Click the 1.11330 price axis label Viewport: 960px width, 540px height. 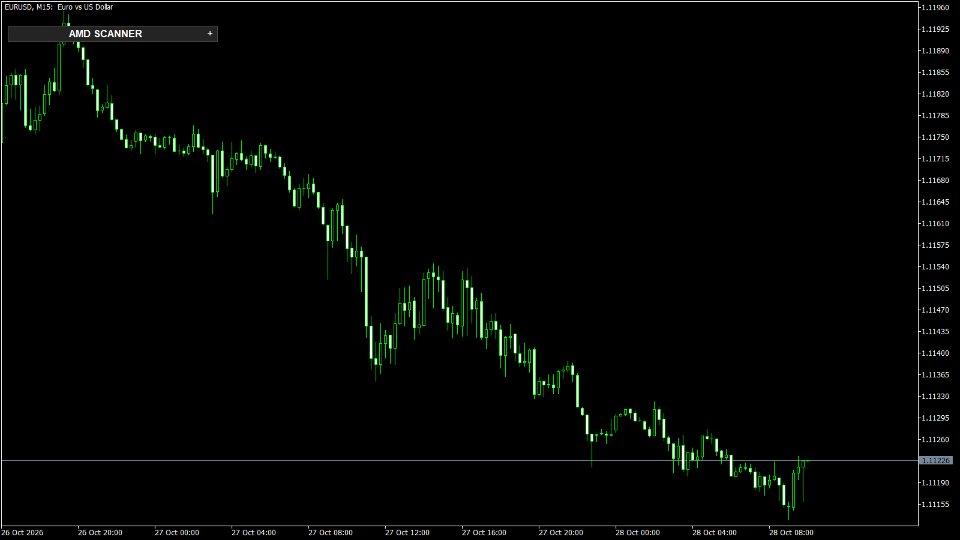(x=935, y=396)
